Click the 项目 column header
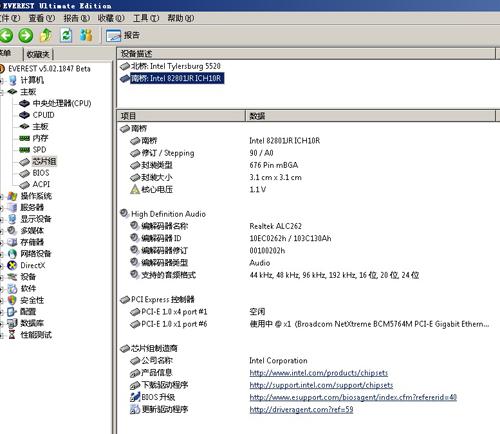The height and width of the screenshot is (434, 500). 181,116
